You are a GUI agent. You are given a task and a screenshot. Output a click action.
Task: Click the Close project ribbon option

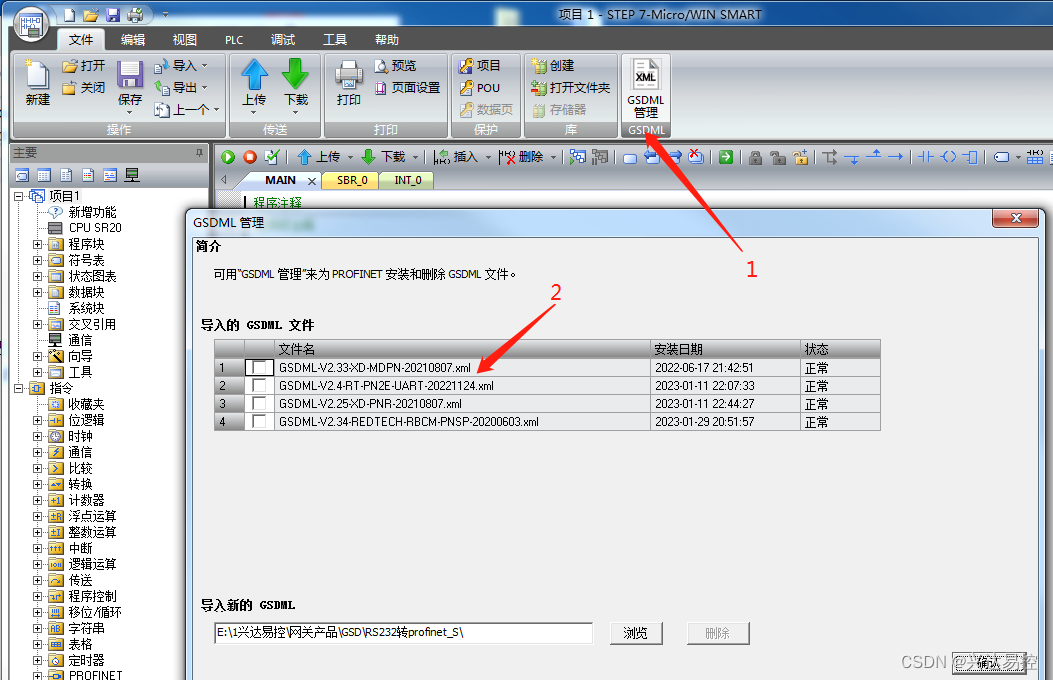84,88
